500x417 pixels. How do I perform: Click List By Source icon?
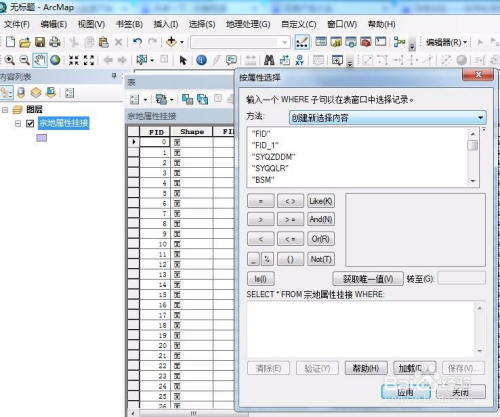click(21, 93)
